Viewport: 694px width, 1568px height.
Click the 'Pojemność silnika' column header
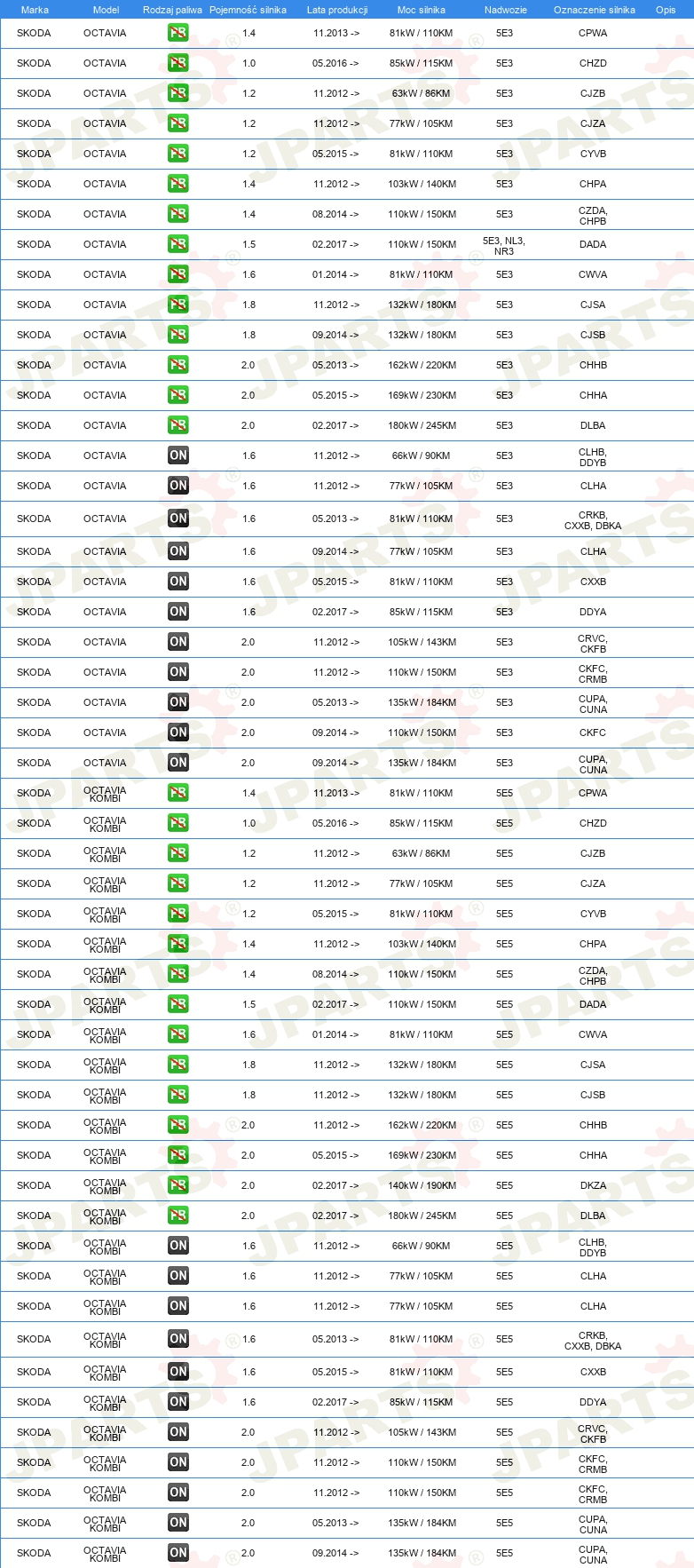tap(248, 10)
